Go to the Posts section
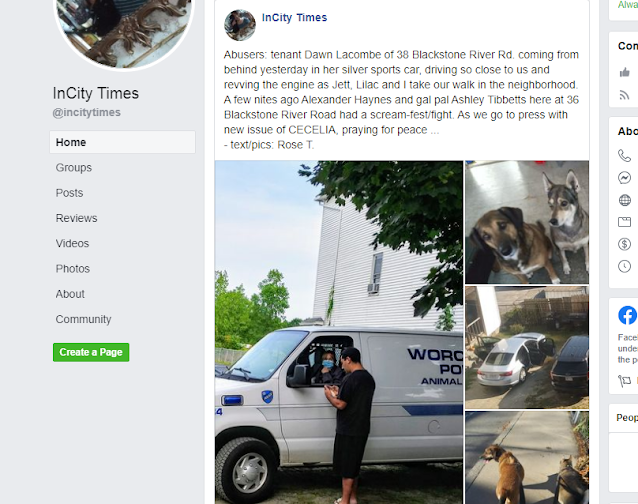Screen dimensions: 638x504 [x=69, y=193]
